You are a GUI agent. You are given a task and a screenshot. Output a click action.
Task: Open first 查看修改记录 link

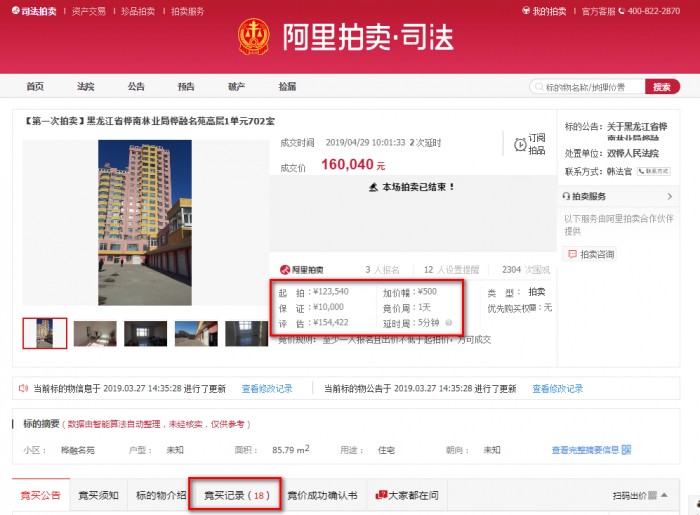[267, 389]
